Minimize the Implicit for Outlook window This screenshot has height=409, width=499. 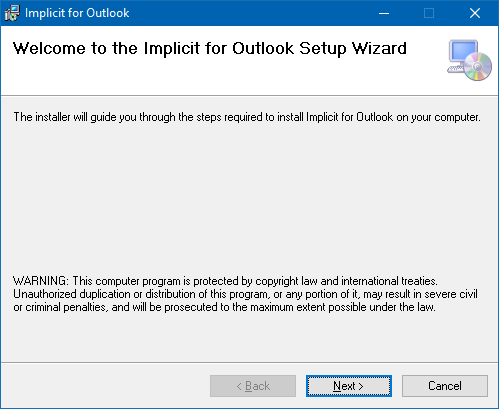click(x=384, y=13)
